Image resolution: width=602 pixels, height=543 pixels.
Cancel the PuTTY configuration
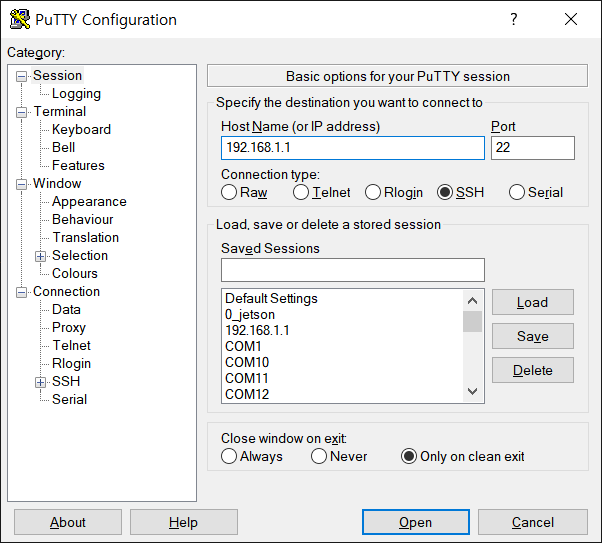point(533,522)
